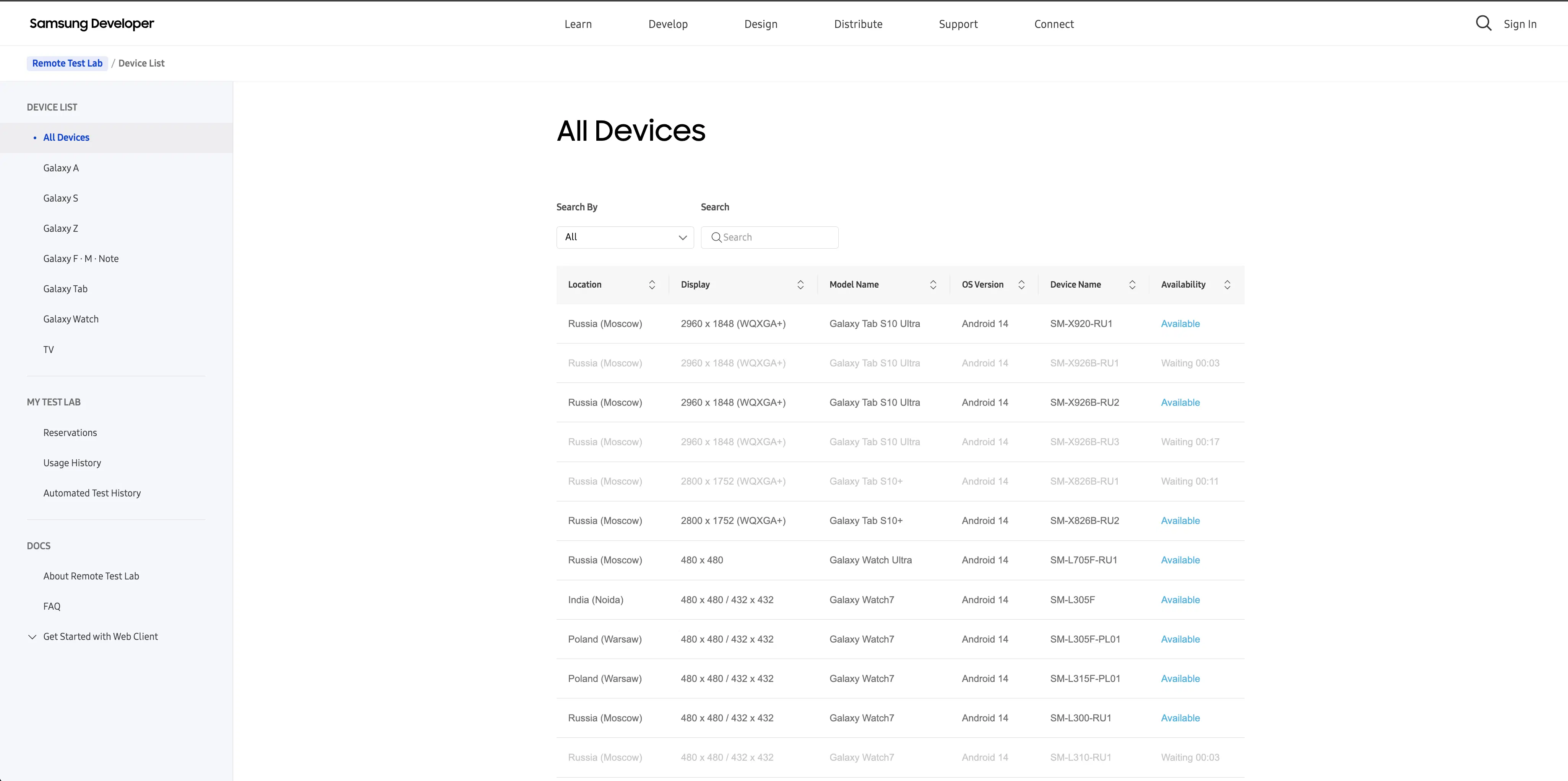Sort table by Display column arrows
The height and width of the screenshot is (781, 1568).
point(800,285)
